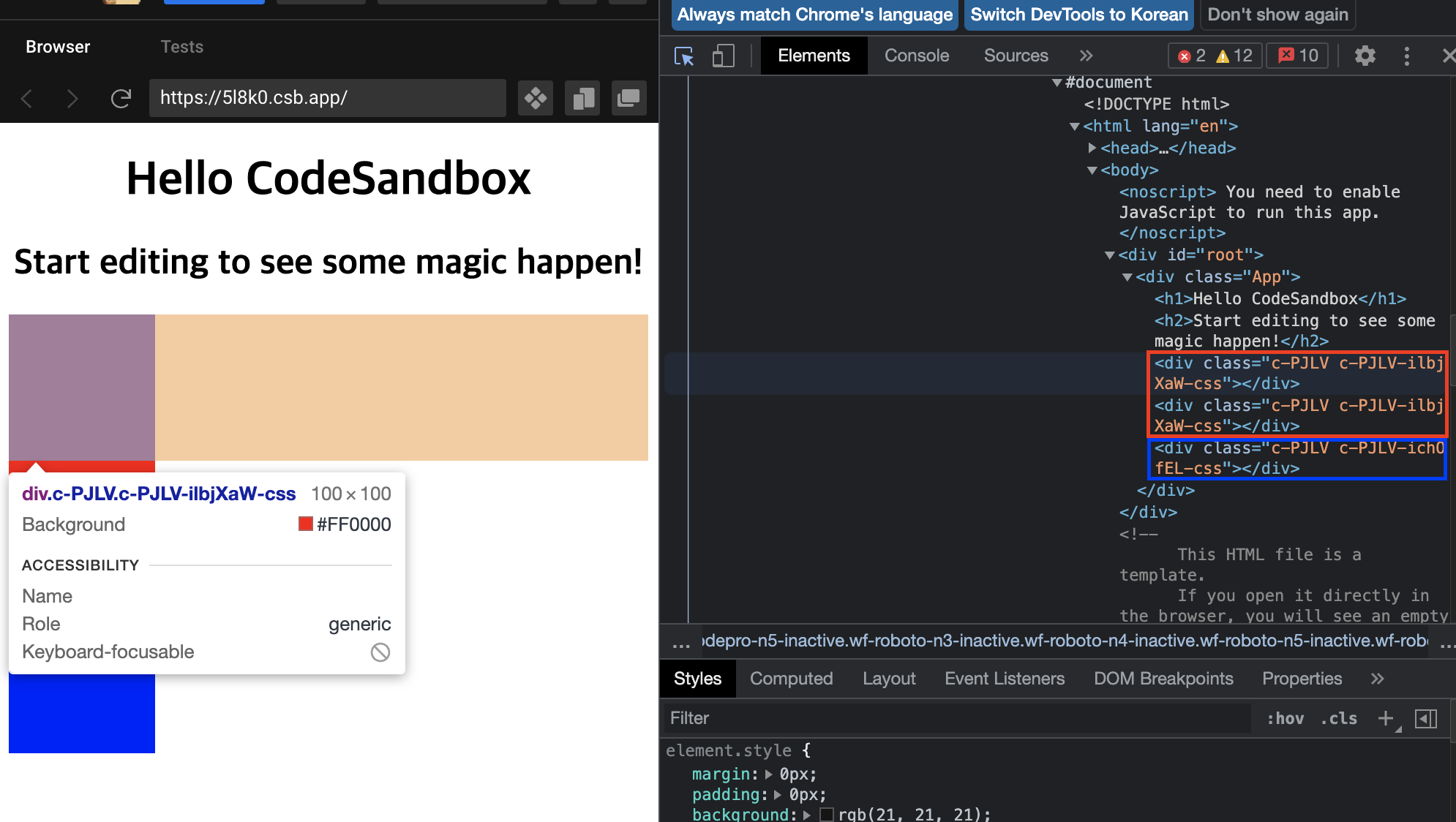Toggle the .cls class editor
This screenshot has height=822, width=1456.
click(x=1339, y=718)
